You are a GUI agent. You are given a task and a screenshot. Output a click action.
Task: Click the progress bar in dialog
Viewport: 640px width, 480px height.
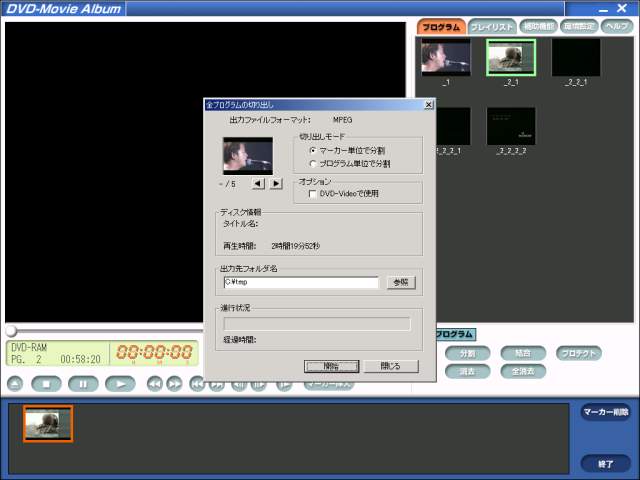[317, 324]
